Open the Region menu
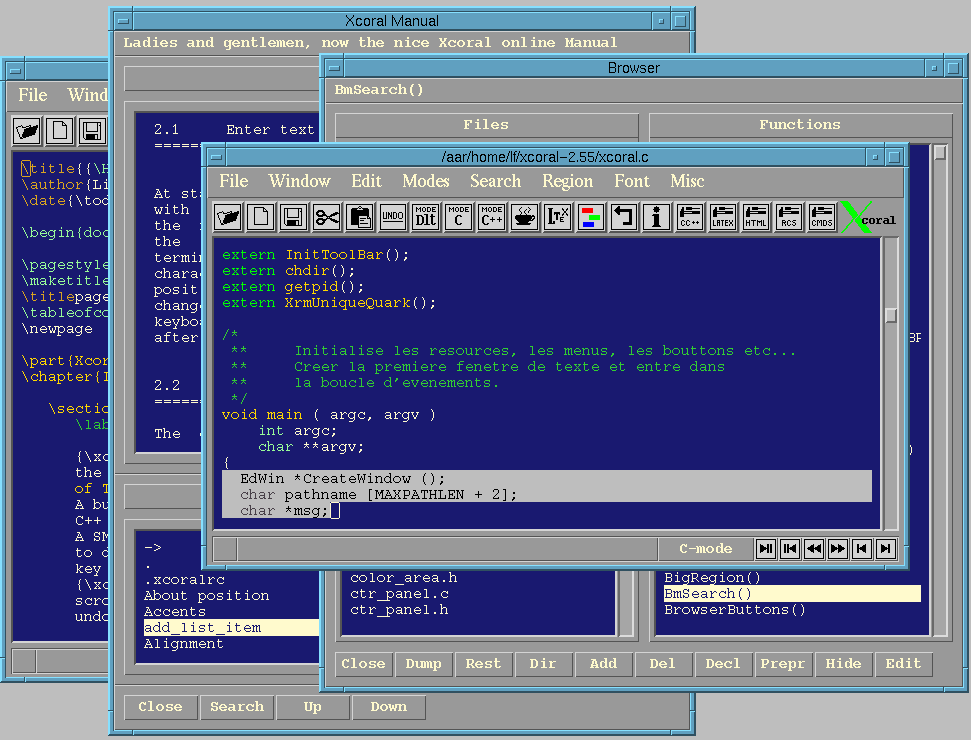 [x=568, y=181]
